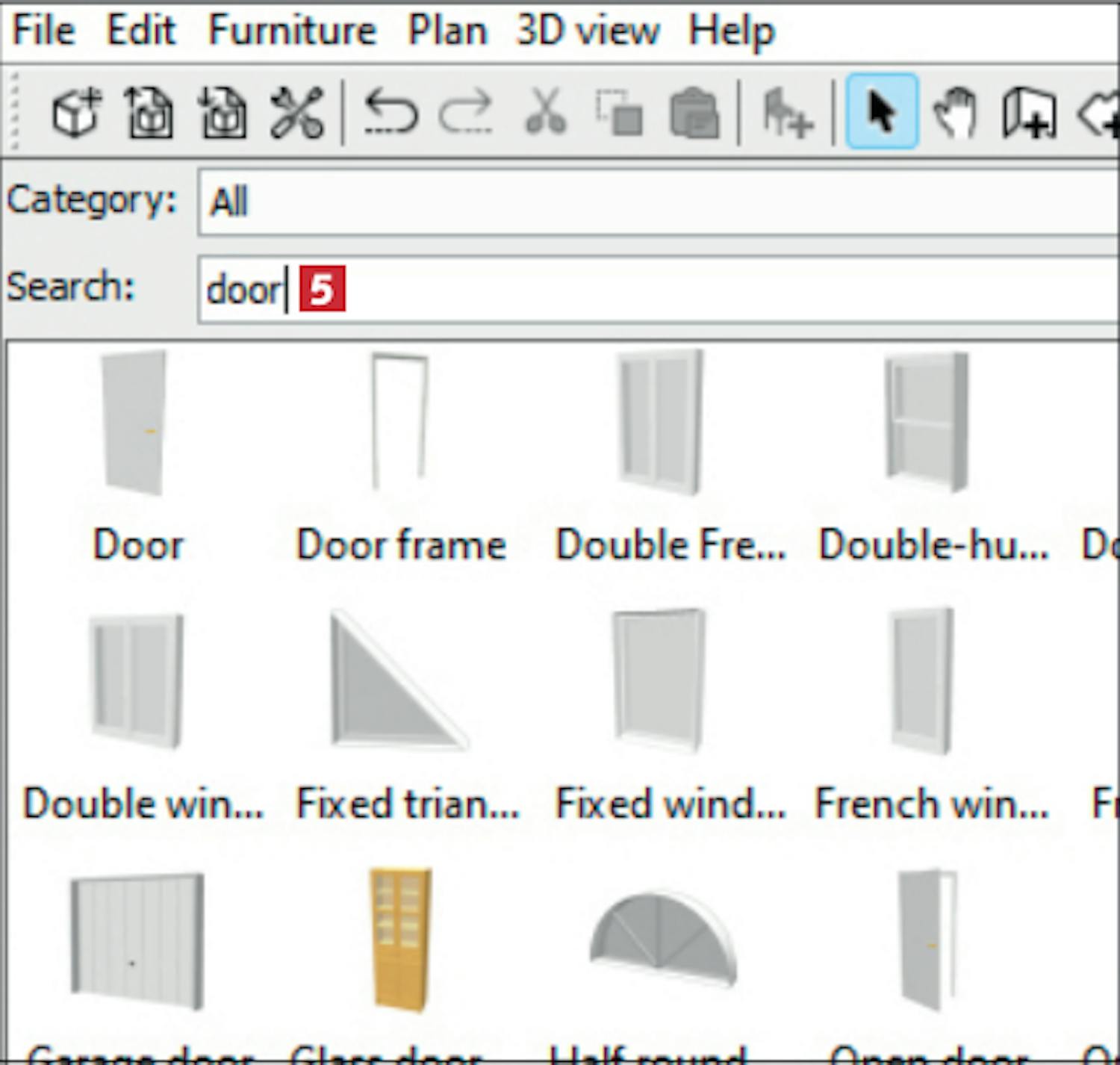Click the Redo arrow icon
The height and width of the screenshot is (1065, 1120).
tap(466, 113)
